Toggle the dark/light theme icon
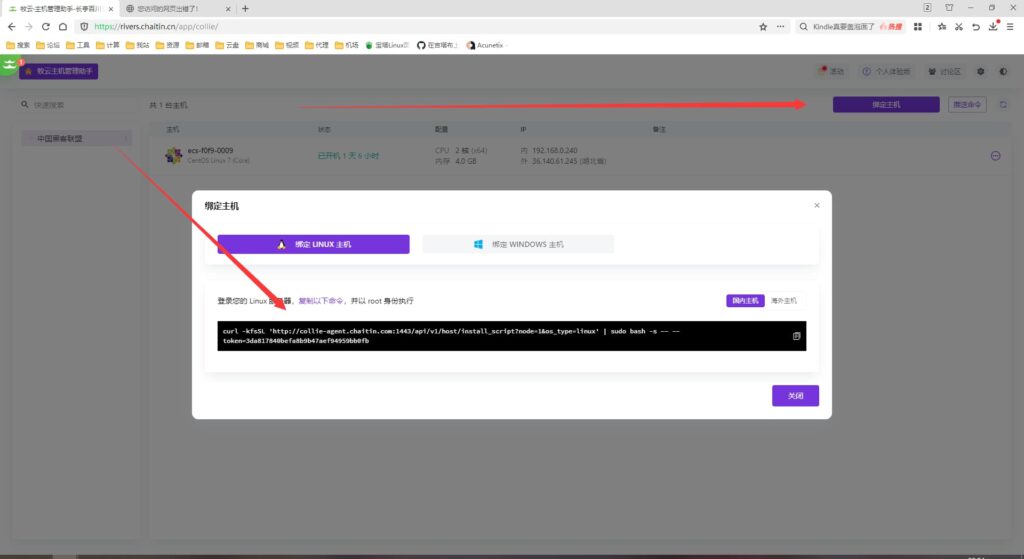 pyautogui.click(x=1003, y=71)
